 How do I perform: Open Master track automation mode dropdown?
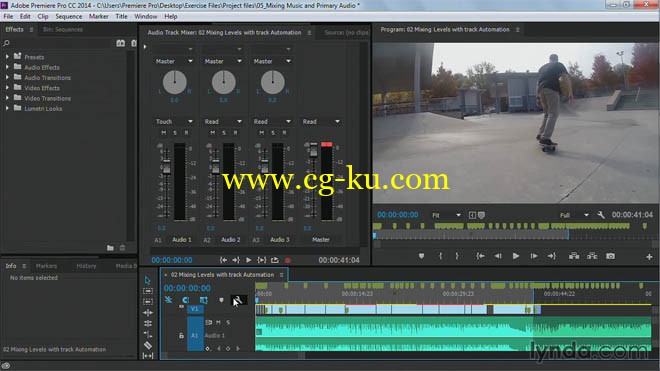click(321, 122)
